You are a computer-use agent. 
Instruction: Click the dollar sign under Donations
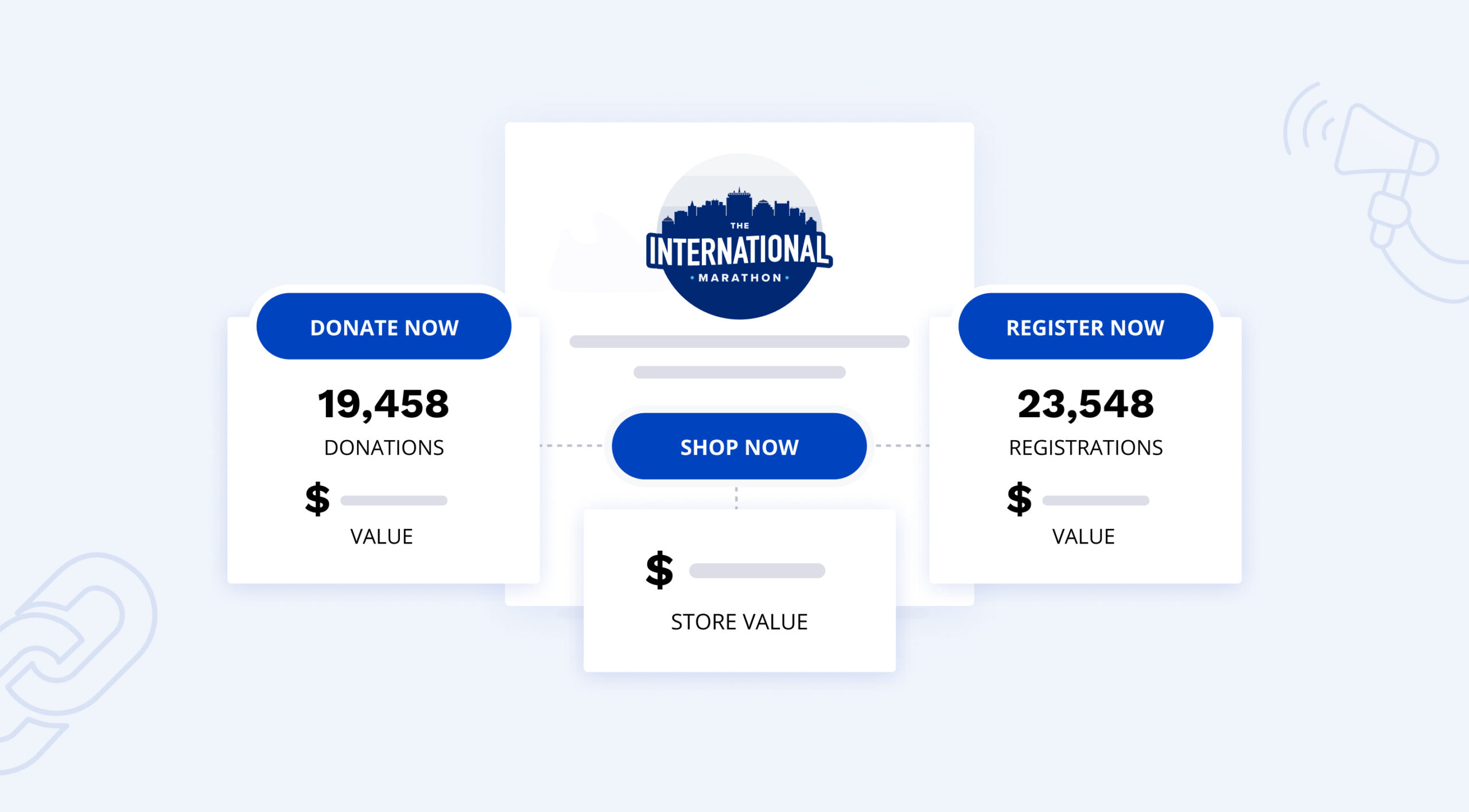317,499
